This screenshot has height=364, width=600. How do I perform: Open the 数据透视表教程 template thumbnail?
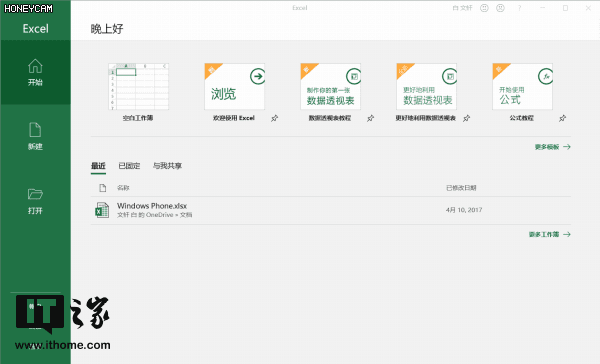330,87
